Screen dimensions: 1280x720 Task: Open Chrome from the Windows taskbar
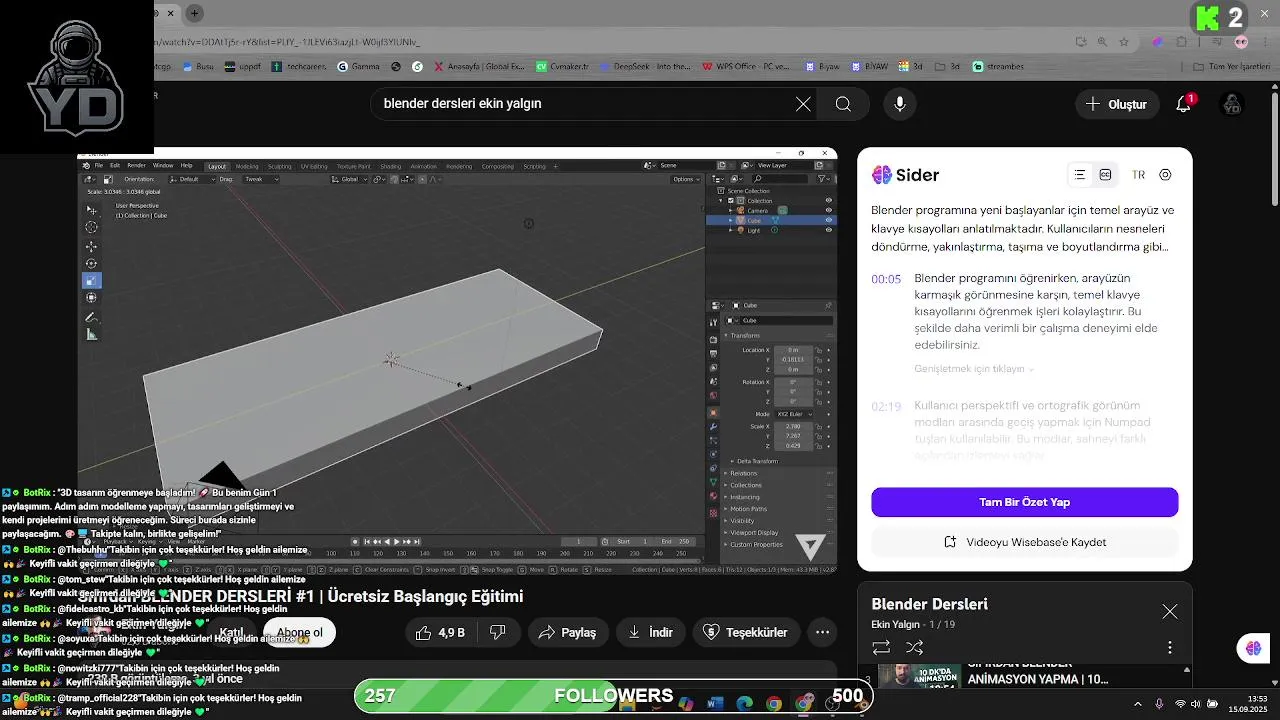[x=774, y=704]
